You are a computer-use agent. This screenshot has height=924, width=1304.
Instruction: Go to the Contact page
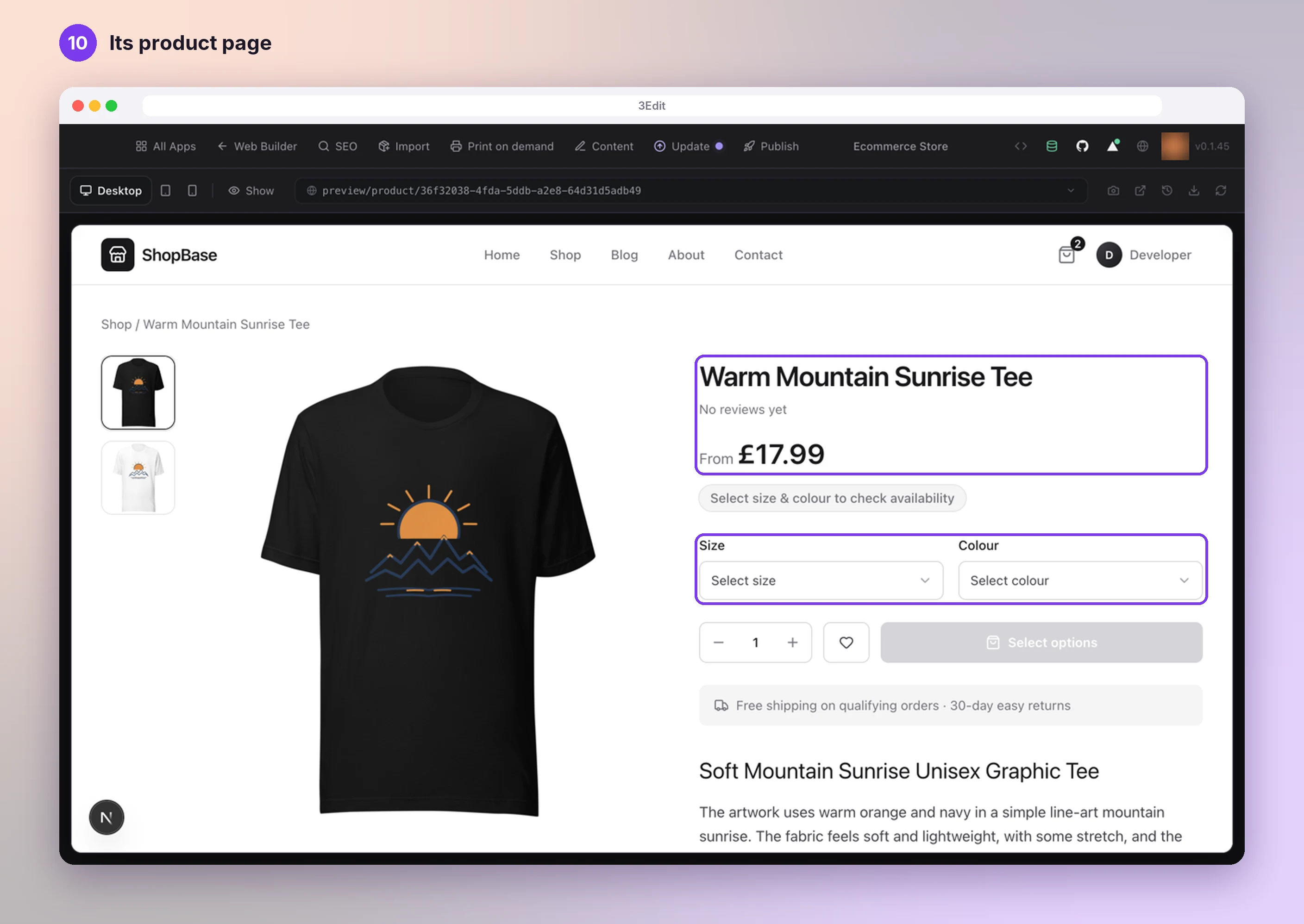[x=758, y=255]
